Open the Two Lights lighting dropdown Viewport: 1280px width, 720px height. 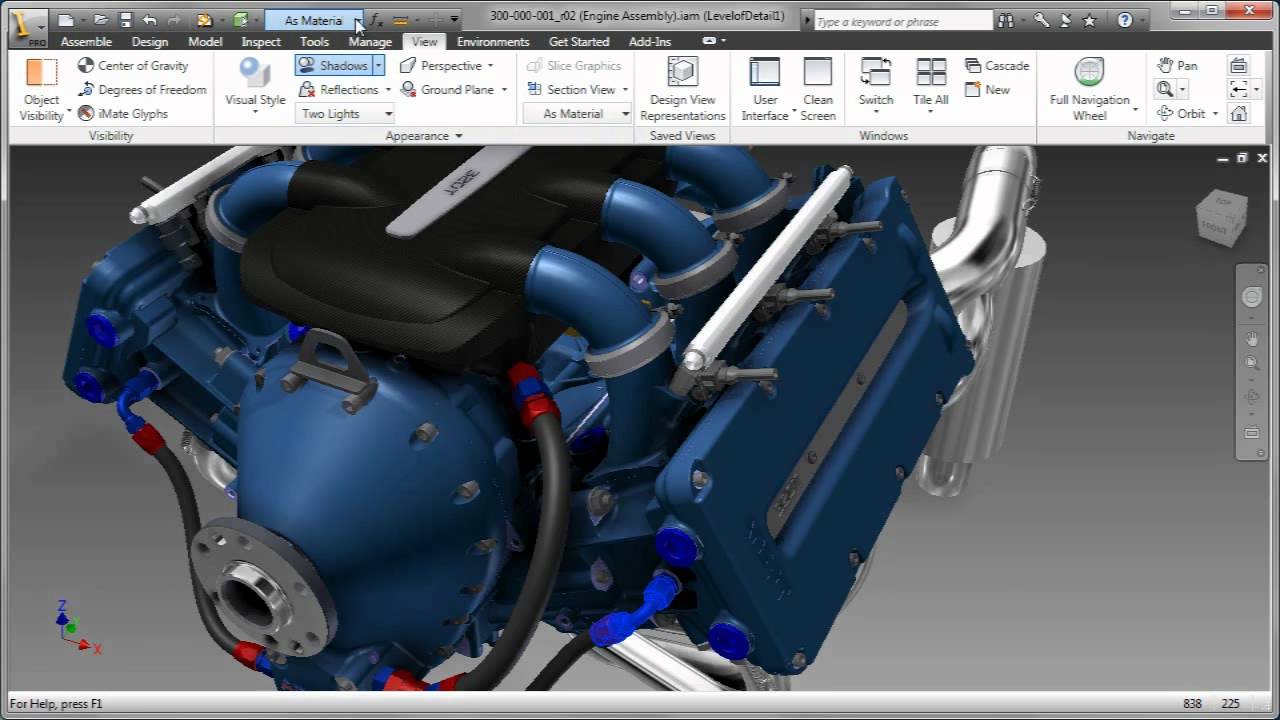coord(346,114)
